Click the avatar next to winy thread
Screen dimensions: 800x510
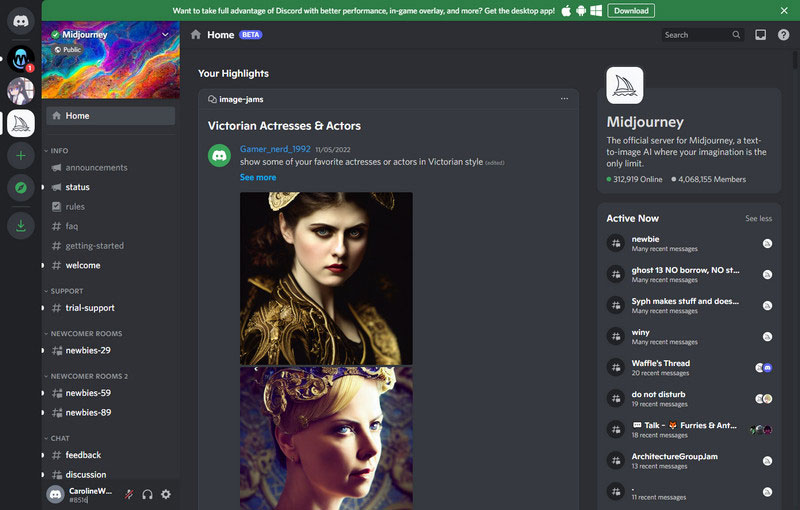[x=767, y=337]
